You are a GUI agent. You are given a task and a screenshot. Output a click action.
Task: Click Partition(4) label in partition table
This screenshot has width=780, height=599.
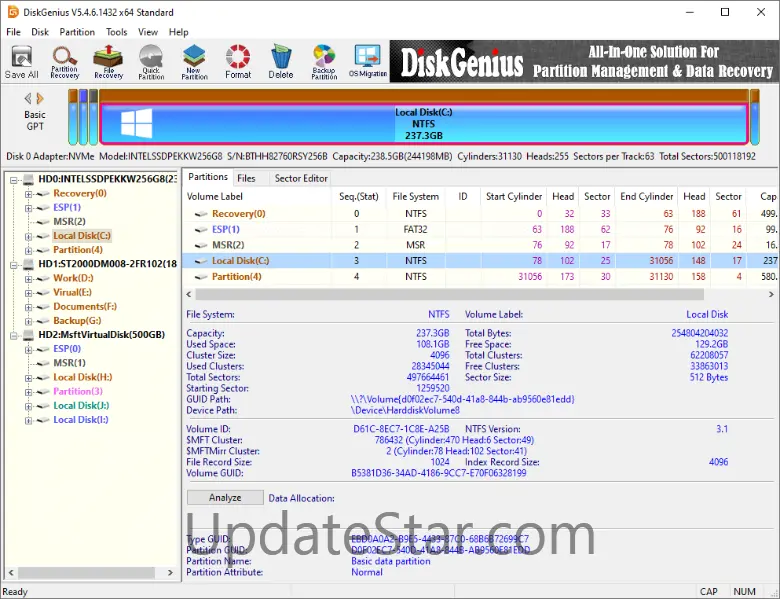tap(237, 277)
